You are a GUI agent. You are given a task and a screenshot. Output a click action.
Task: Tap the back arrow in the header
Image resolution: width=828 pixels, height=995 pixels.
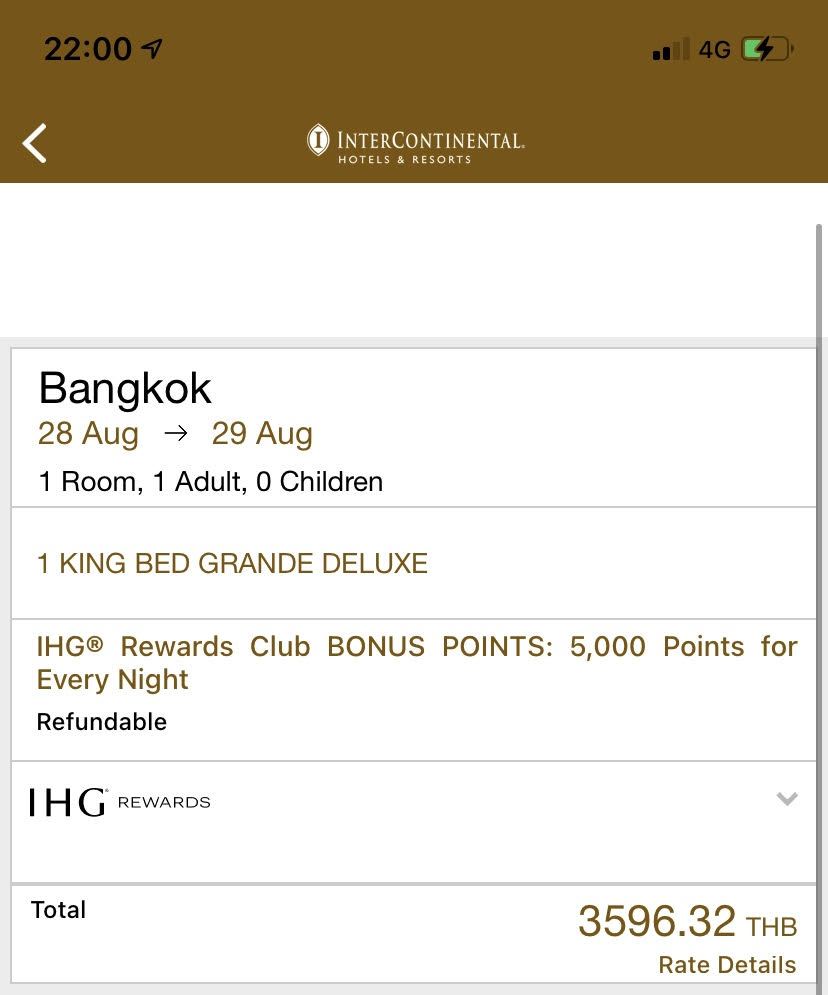pyautogui.click(x=35, y=143)
